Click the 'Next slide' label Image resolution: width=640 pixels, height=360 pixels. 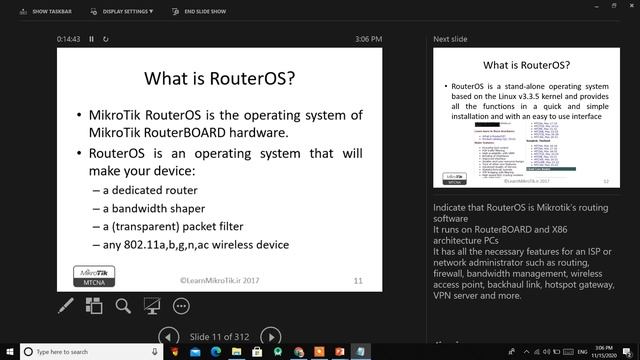[450, 39]
